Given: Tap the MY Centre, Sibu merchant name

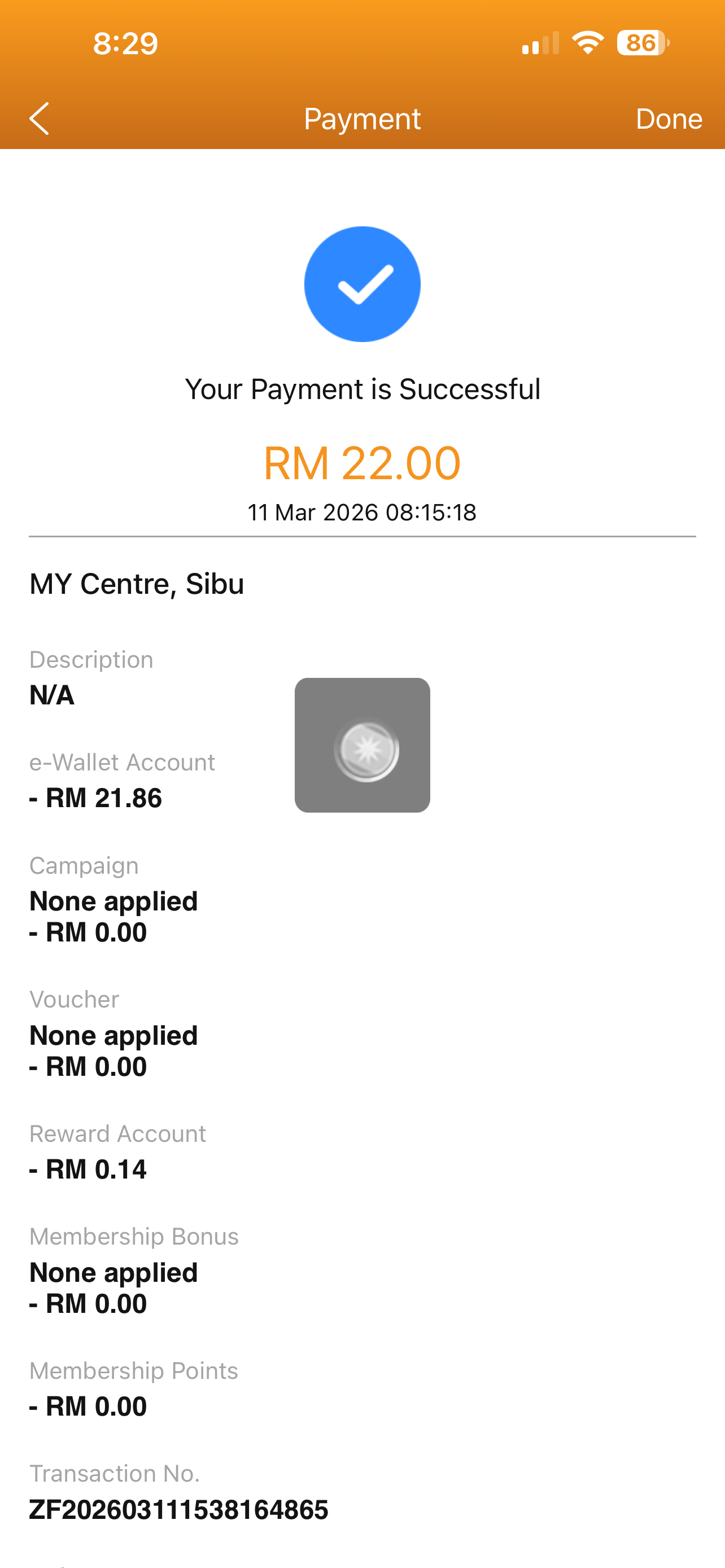Looking at the screenshot, I should pos(137,584).
